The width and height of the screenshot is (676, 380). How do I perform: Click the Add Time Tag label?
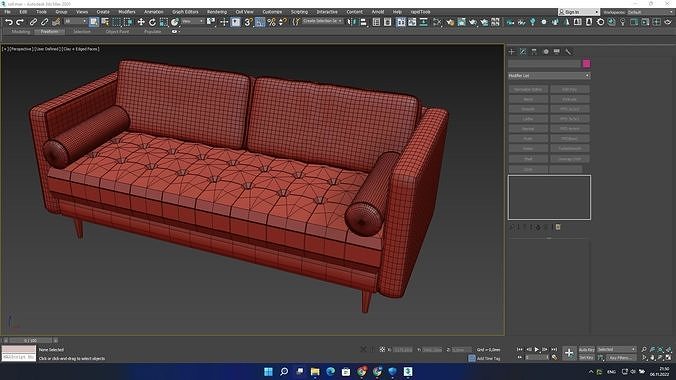coord(488,358)
